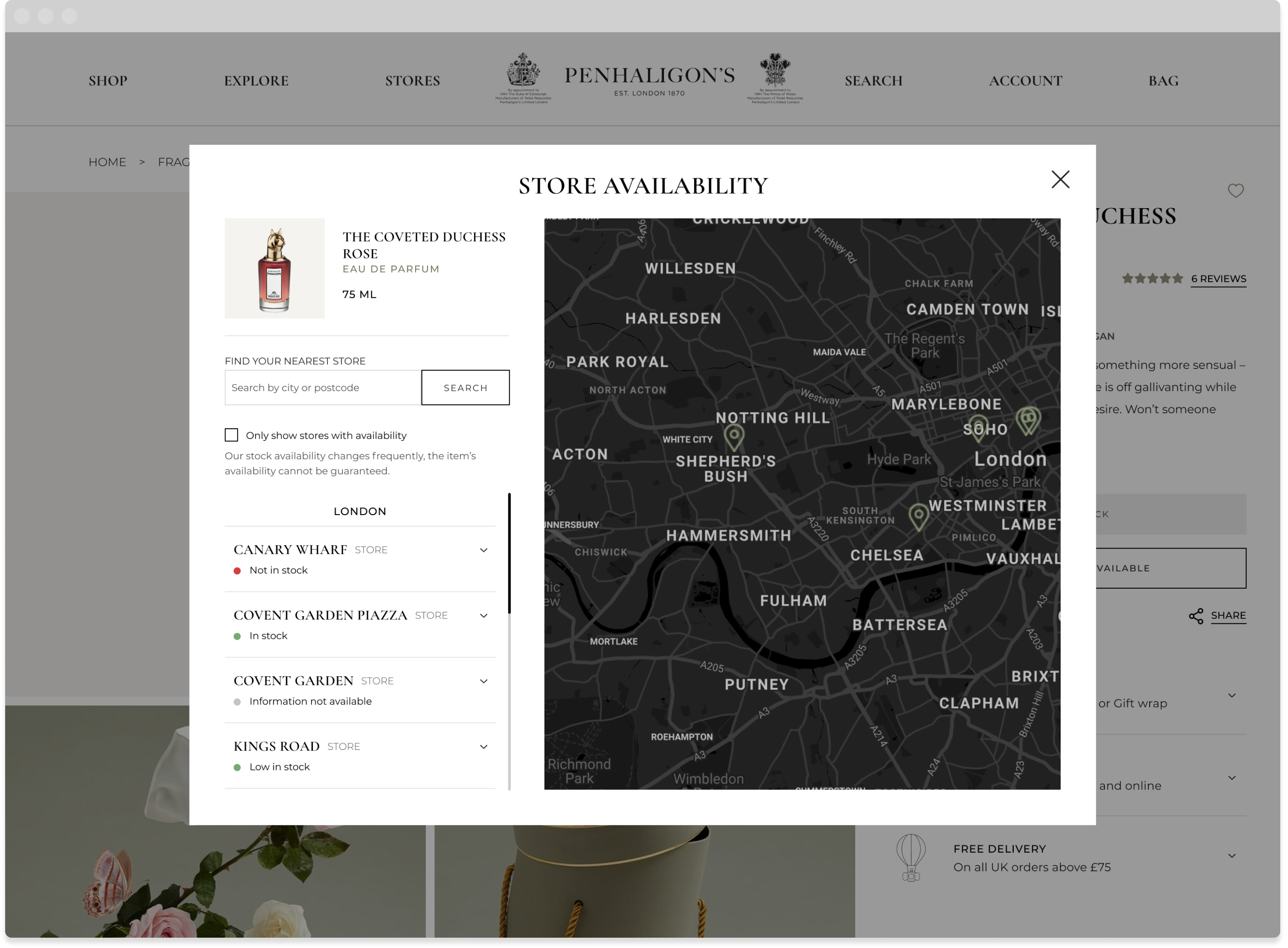The width and height of the screenshot is (1288, 948).
Task: Dismiss the Store Availability dialog via X
Action: pyautogui.click(x=1060, y=179)
